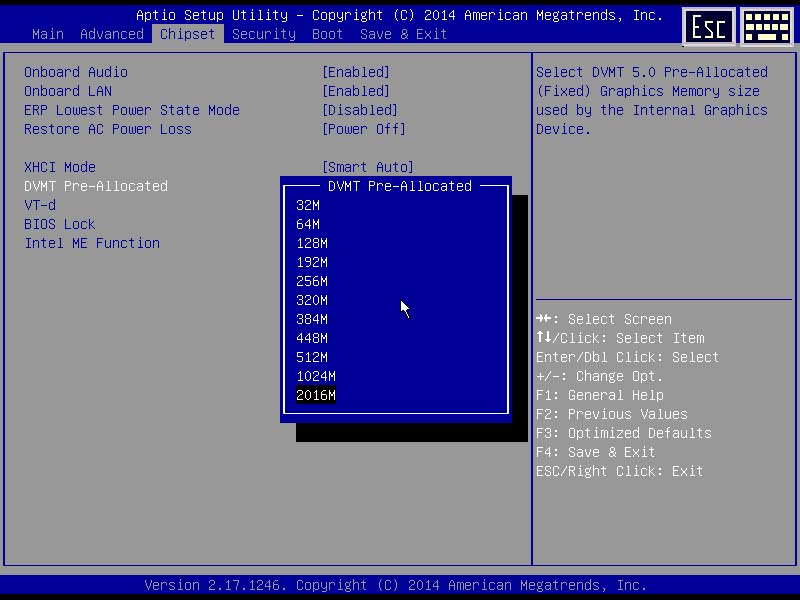This screenshot has height=600, width=800.
Task: Pick 256M from the list
Action: [312, 282]
